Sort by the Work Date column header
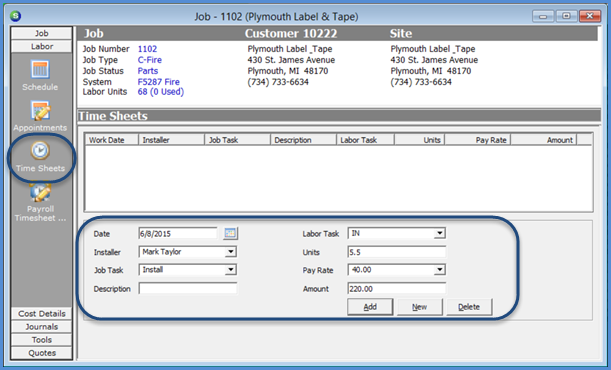The width and height of the screenshot is (611, 370). tap(112, 140)
